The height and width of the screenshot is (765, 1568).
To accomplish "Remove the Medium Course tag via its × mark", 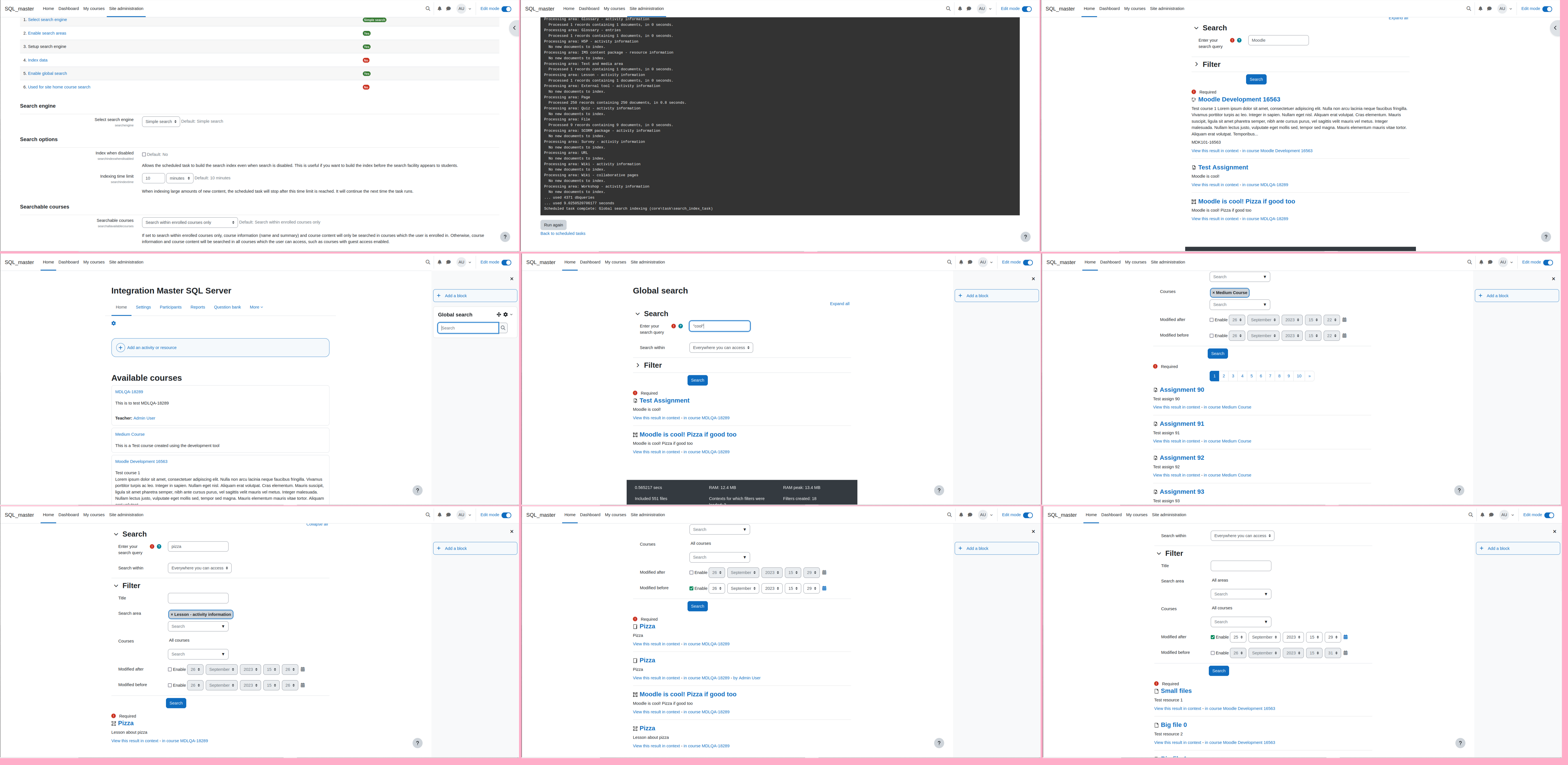I will pyautogui.click(x=1213, y=293).
